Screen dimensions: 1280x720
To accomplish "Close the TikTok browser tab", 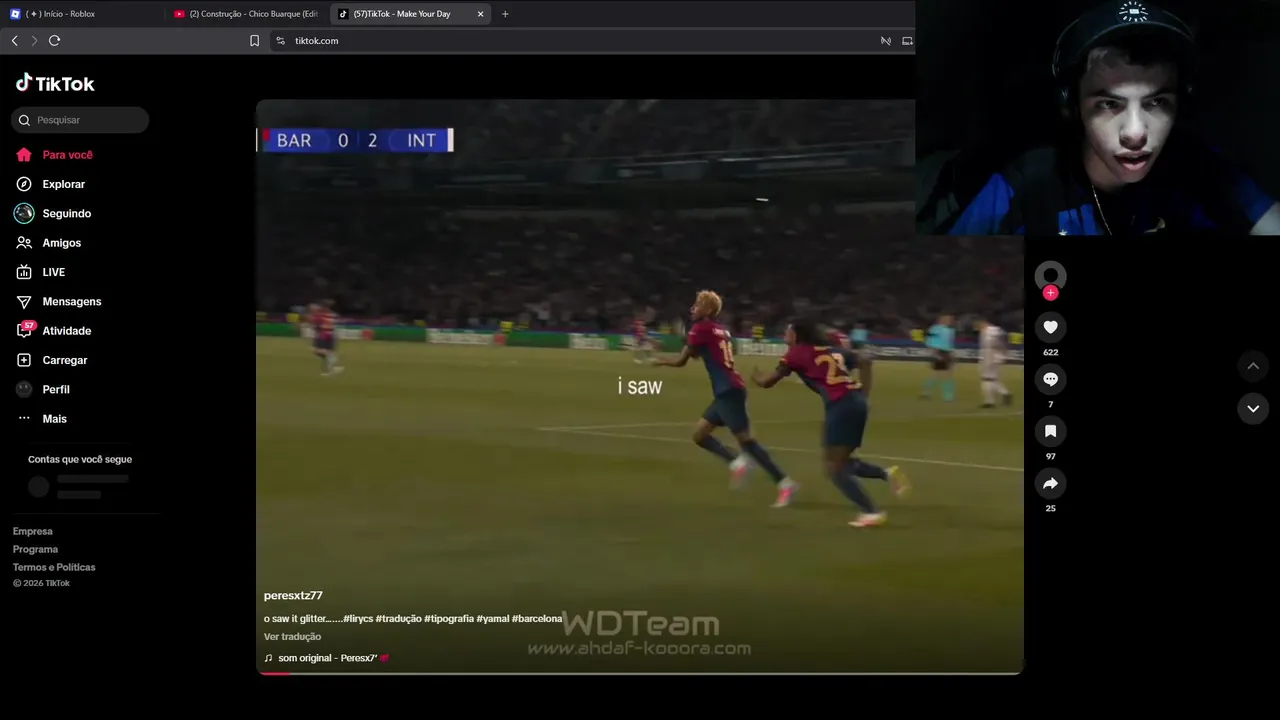I will tap(480, 14).
